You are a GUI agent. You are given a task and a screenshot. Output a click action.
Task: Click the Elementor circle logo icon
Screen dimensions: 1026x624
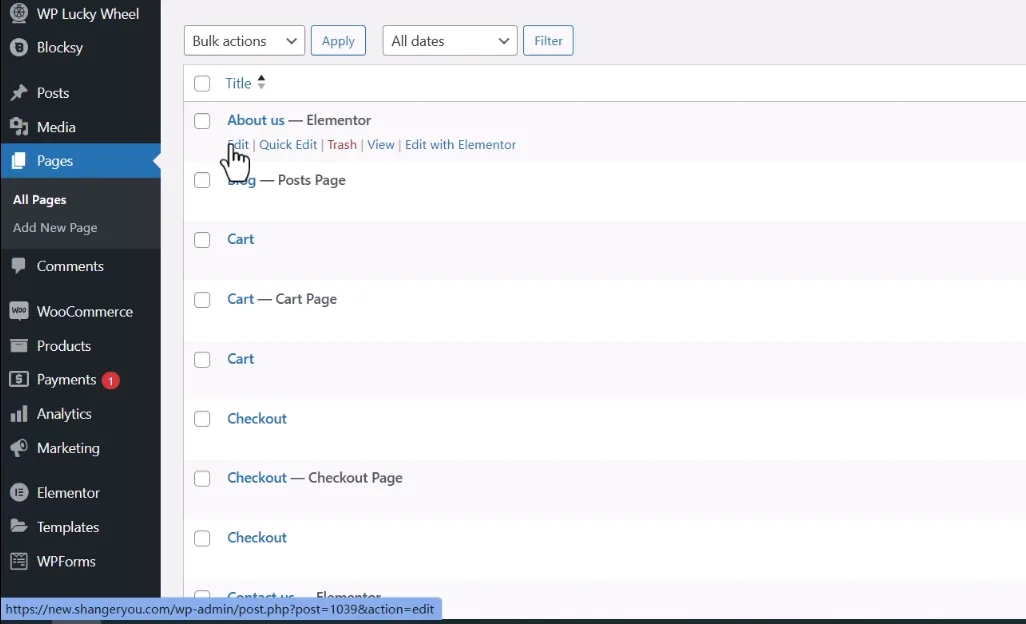pyautogui.click(x=19, y=493)
